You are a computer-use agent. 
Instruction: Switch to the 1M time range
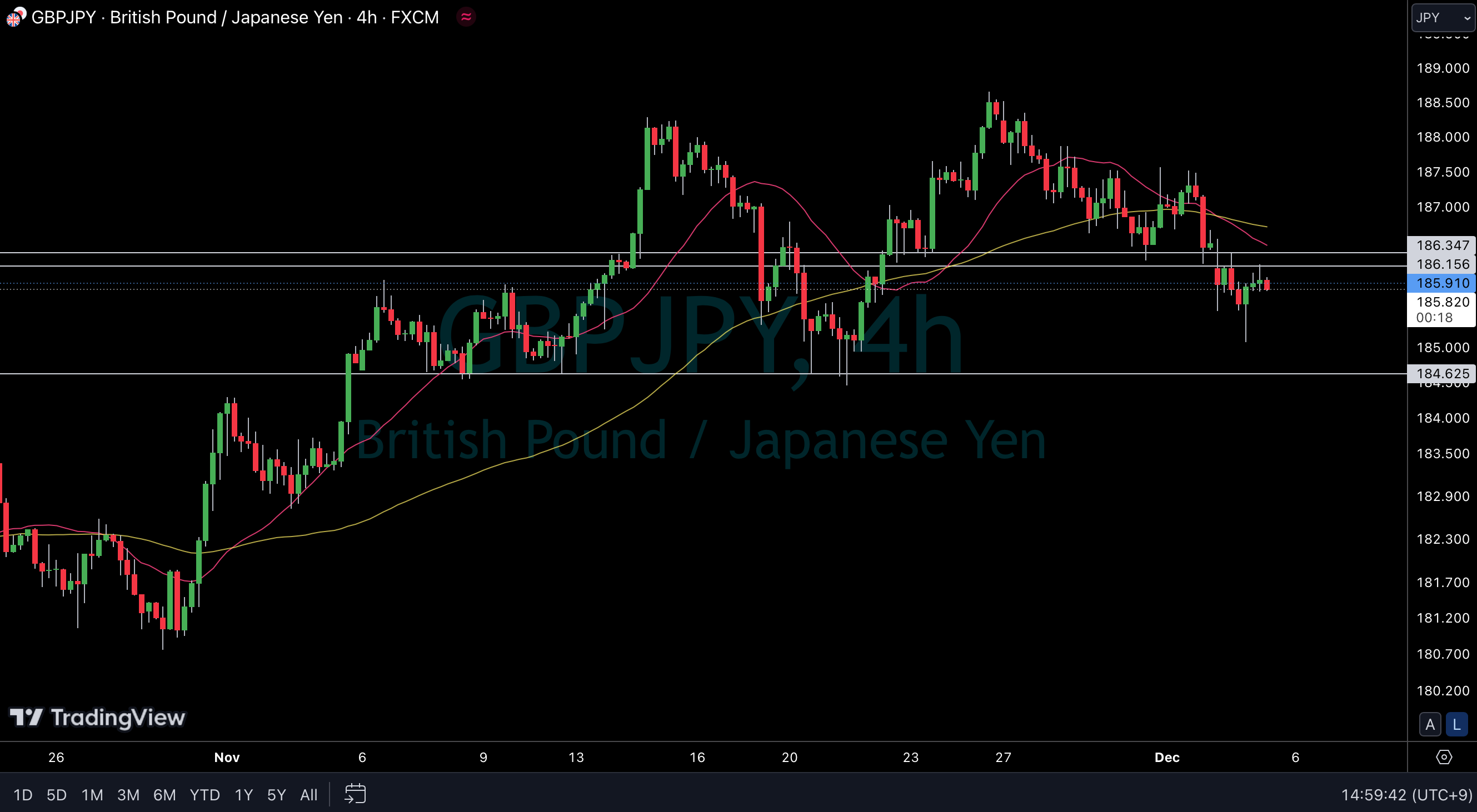tap(92, 795)
